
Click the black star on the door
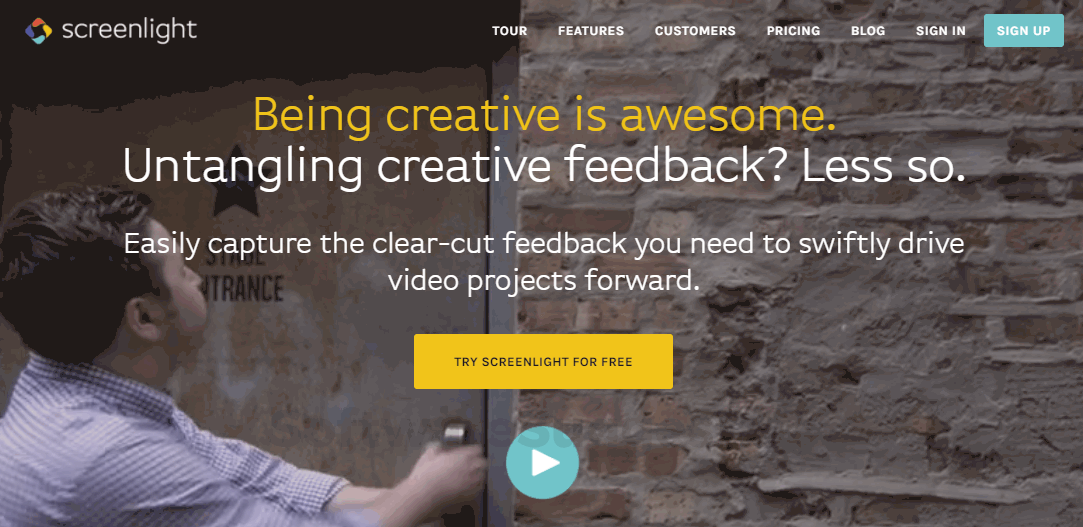click(x=235, y=183)
